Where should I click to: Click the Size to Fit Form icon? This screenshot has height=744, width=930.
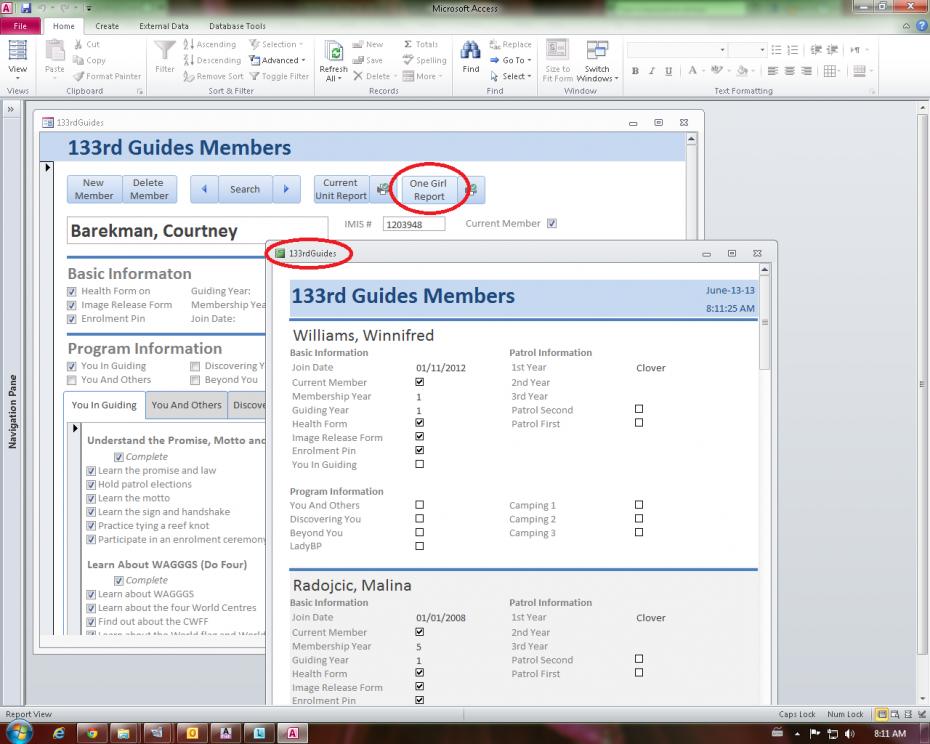coord(557,51)
